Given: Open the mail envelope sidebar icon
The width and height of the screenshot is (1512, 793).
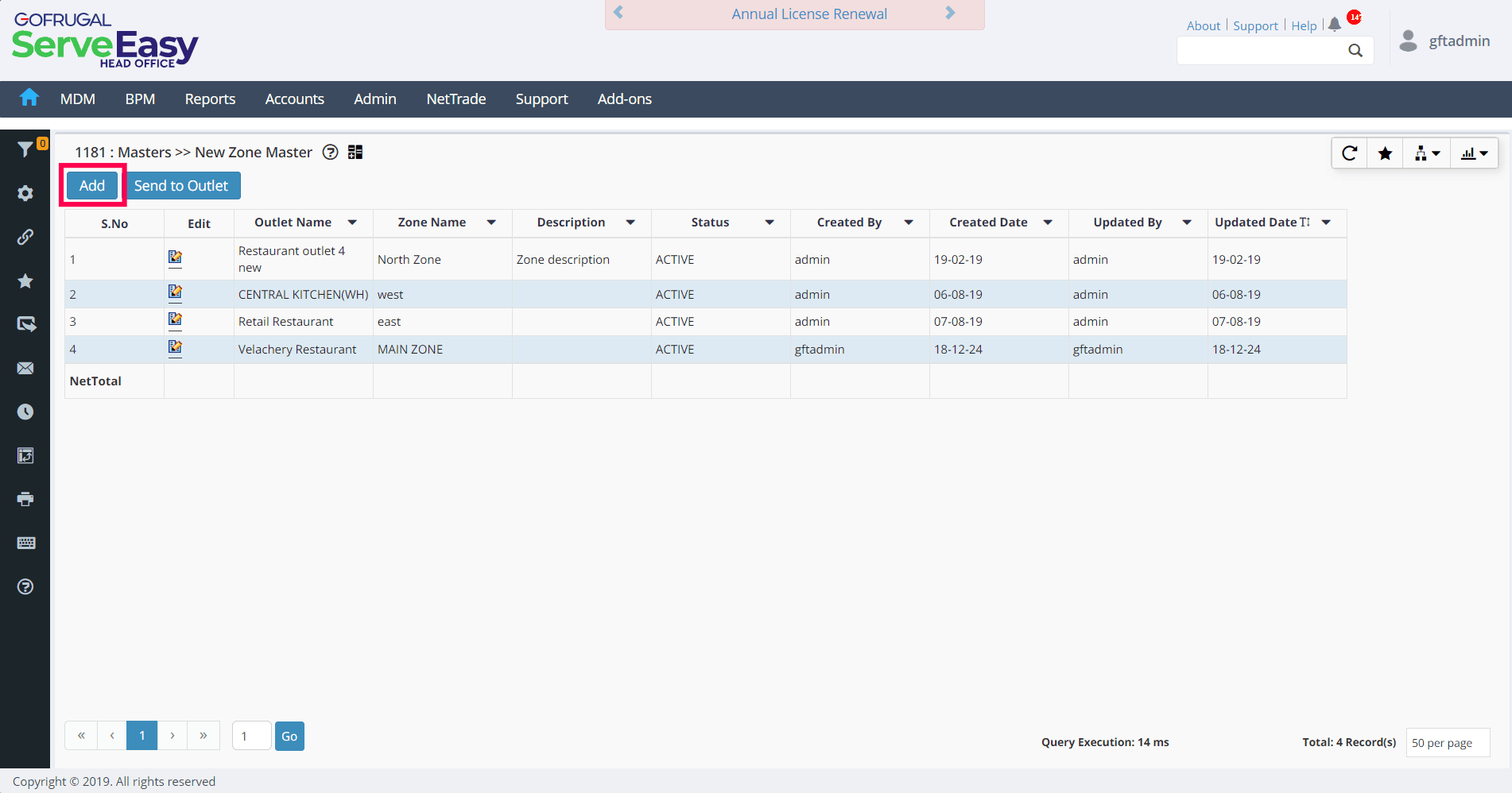Looking at the screenshot, I should click(x=25, y=368).
